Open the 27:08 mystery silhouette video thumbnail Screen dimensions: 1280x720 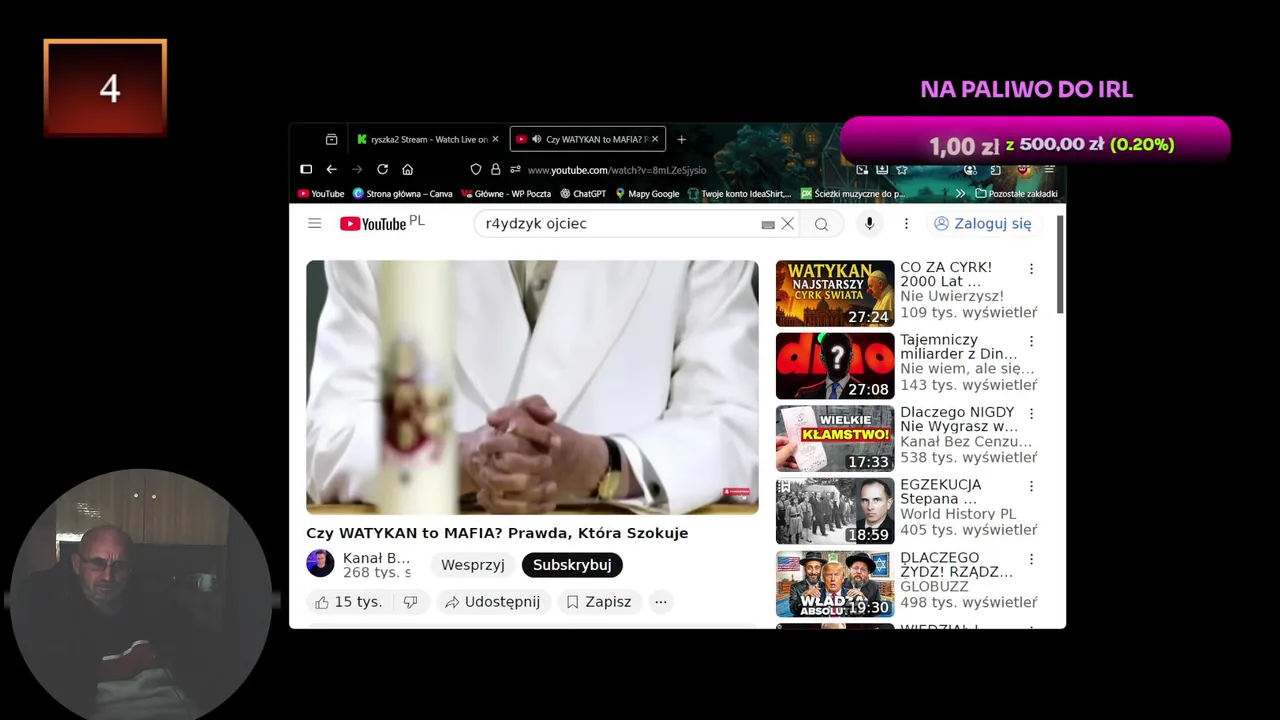pos(835,366)
